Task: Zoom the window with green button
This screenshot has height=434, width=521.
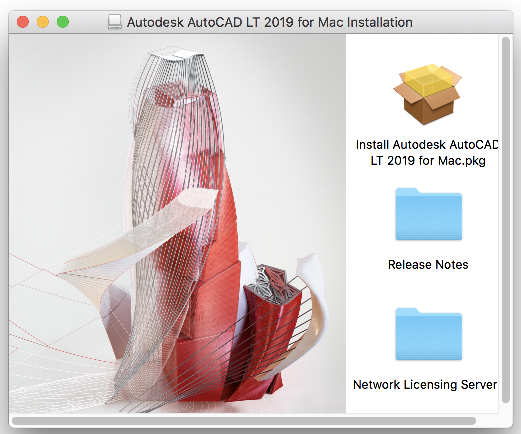Action: tap(63, 22)
